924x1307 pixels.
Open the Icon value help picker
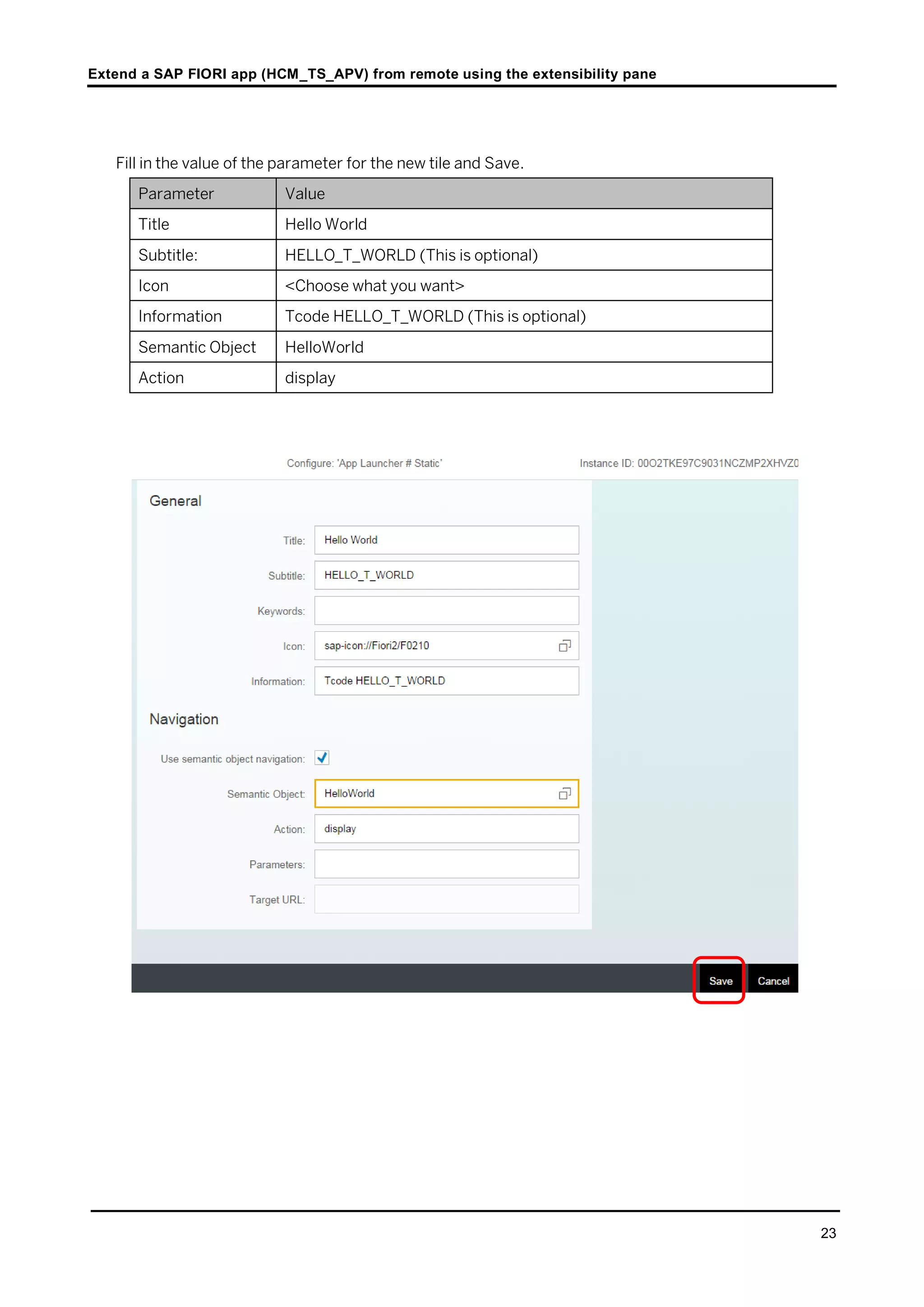pos(564,645)
